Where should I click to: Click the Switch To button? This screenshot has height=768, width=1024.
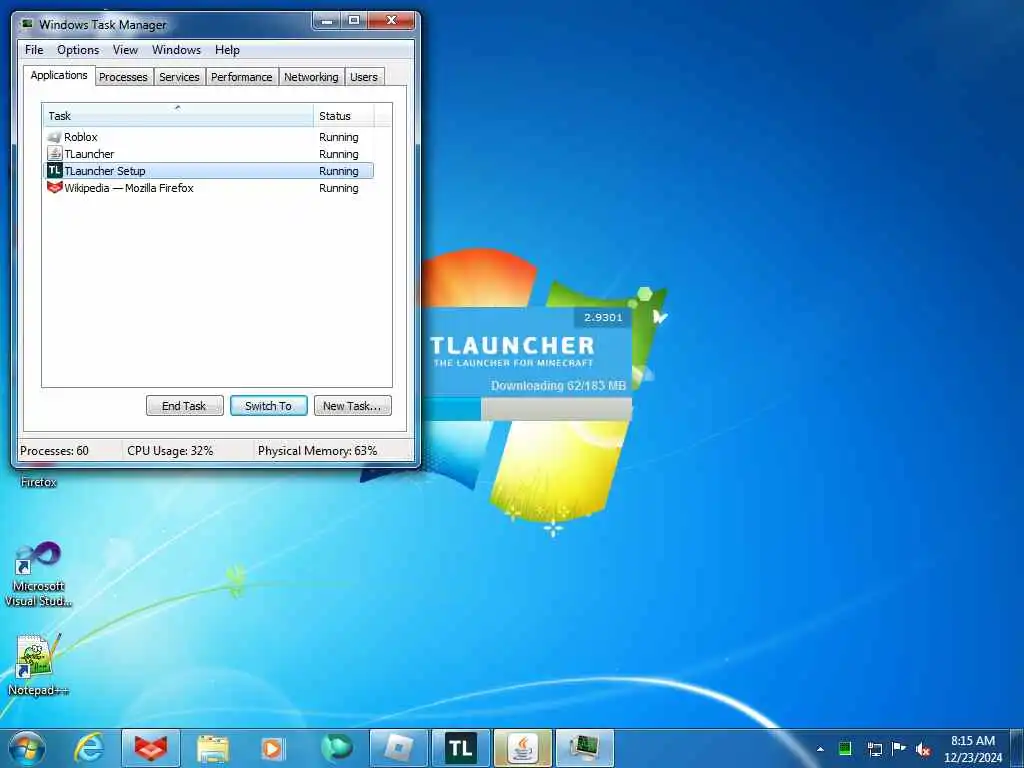(x=268, y=406)
